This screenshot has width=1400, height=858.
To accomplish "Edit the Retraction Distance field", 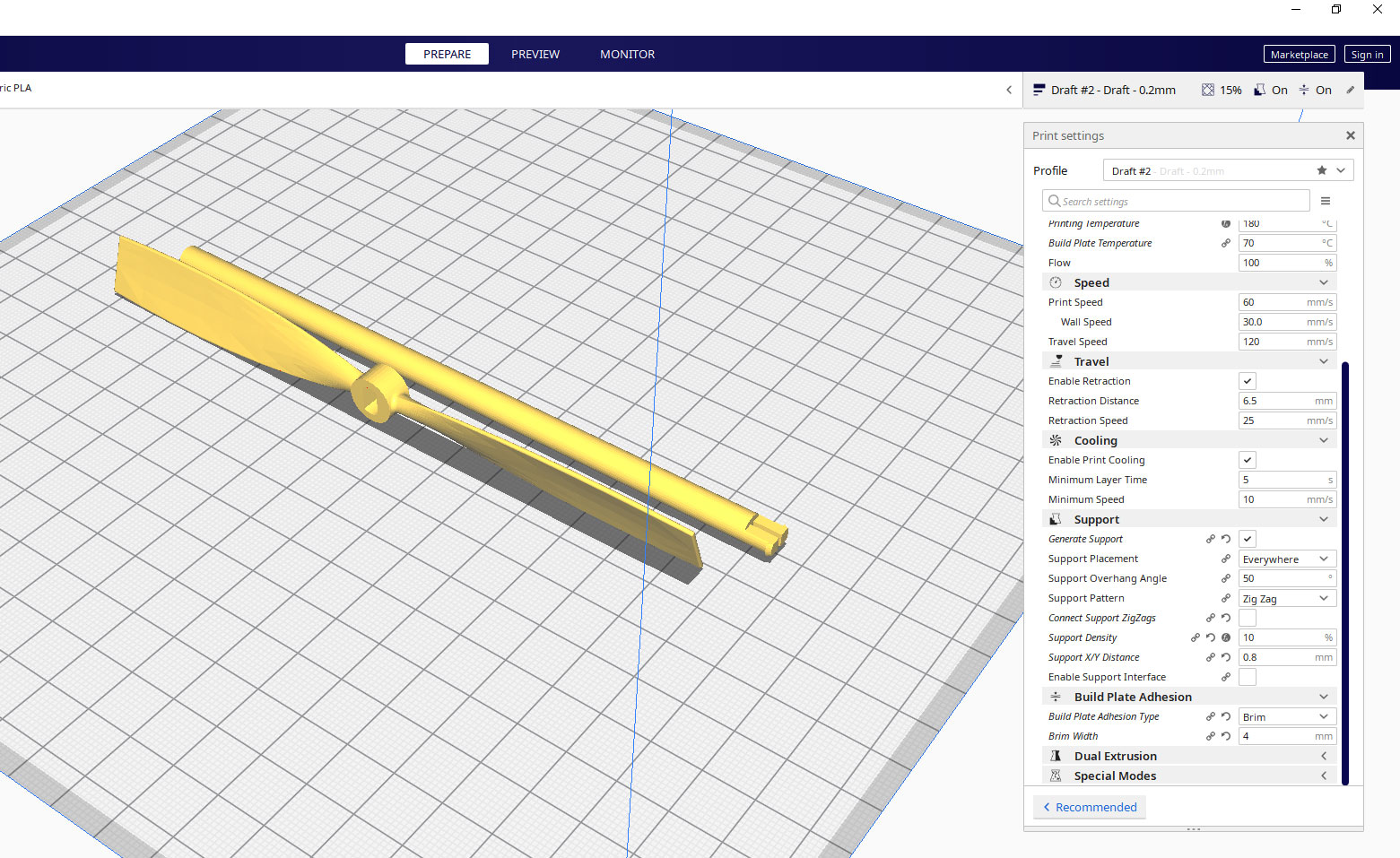I will [x=1288, y=401].
